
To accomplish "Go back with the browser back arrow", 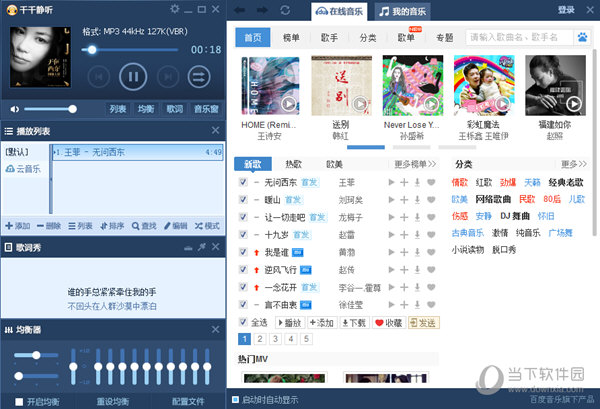I will (x=240, y=10).
